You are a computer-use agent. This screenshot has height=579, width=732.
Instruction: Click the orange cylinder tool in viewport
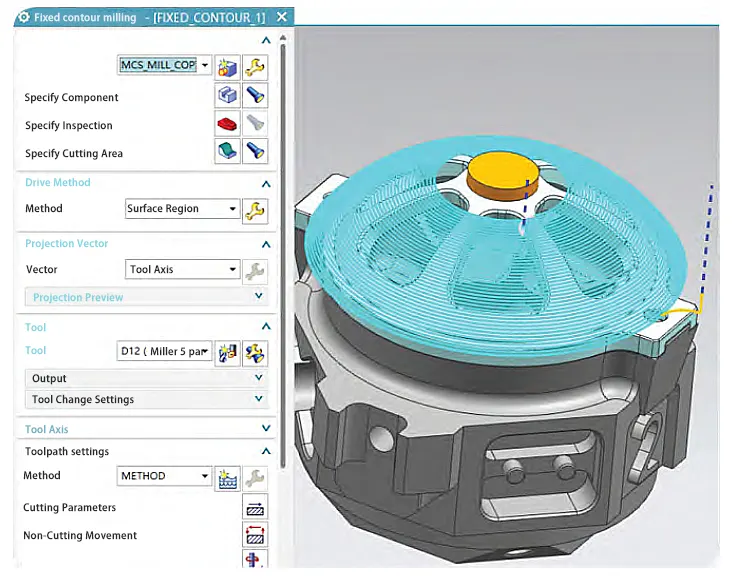click(503, 176)
